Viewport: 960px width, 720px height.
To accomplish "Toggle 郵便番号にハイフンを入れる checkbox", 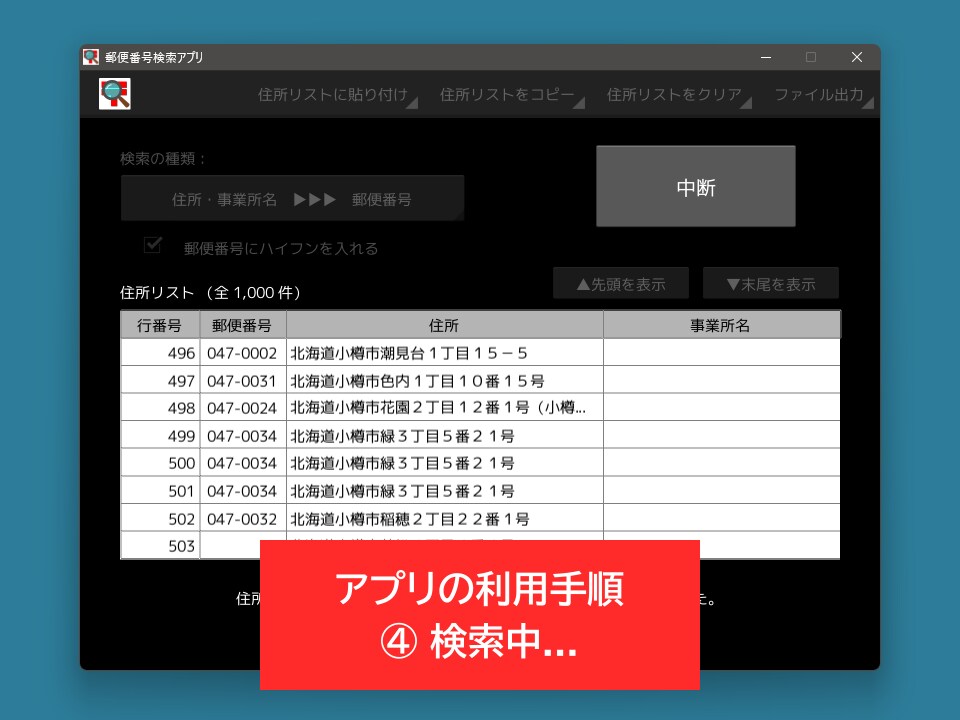I will (x=152, y=246).
